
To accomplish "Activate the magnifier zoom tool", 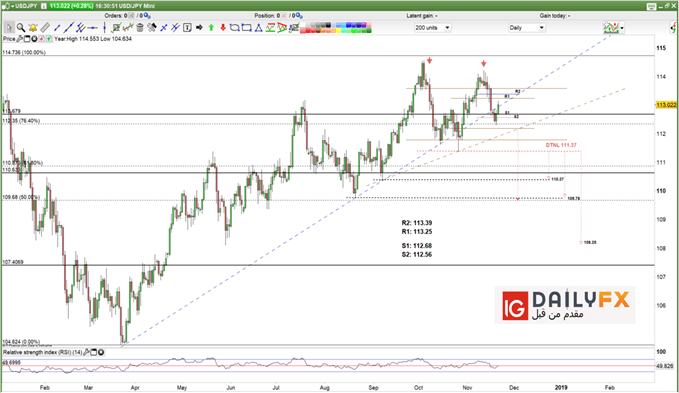I will [x=21, y=28].
